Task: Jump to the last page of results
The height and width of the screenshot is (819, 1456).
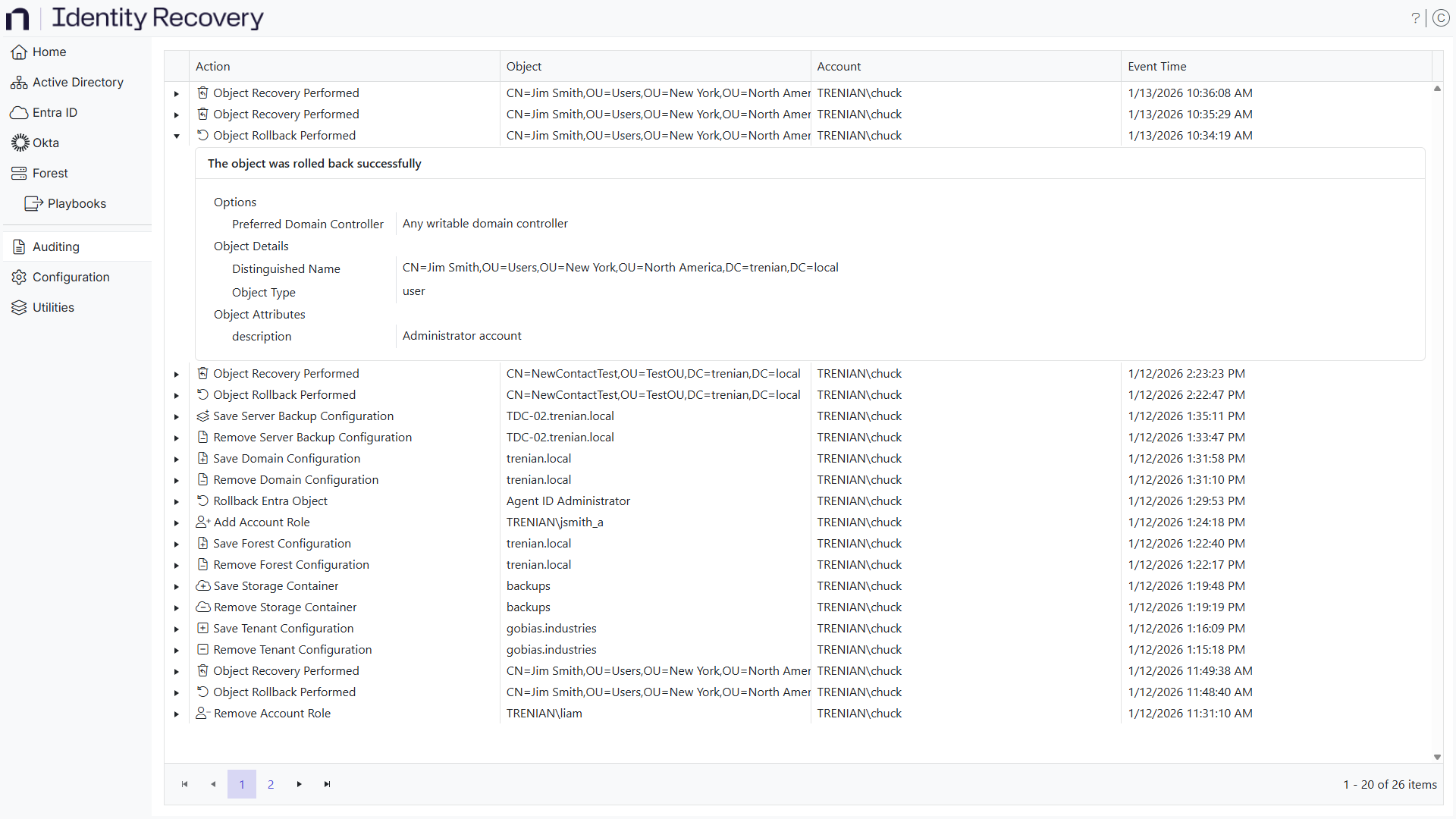Action: (328, 784)
